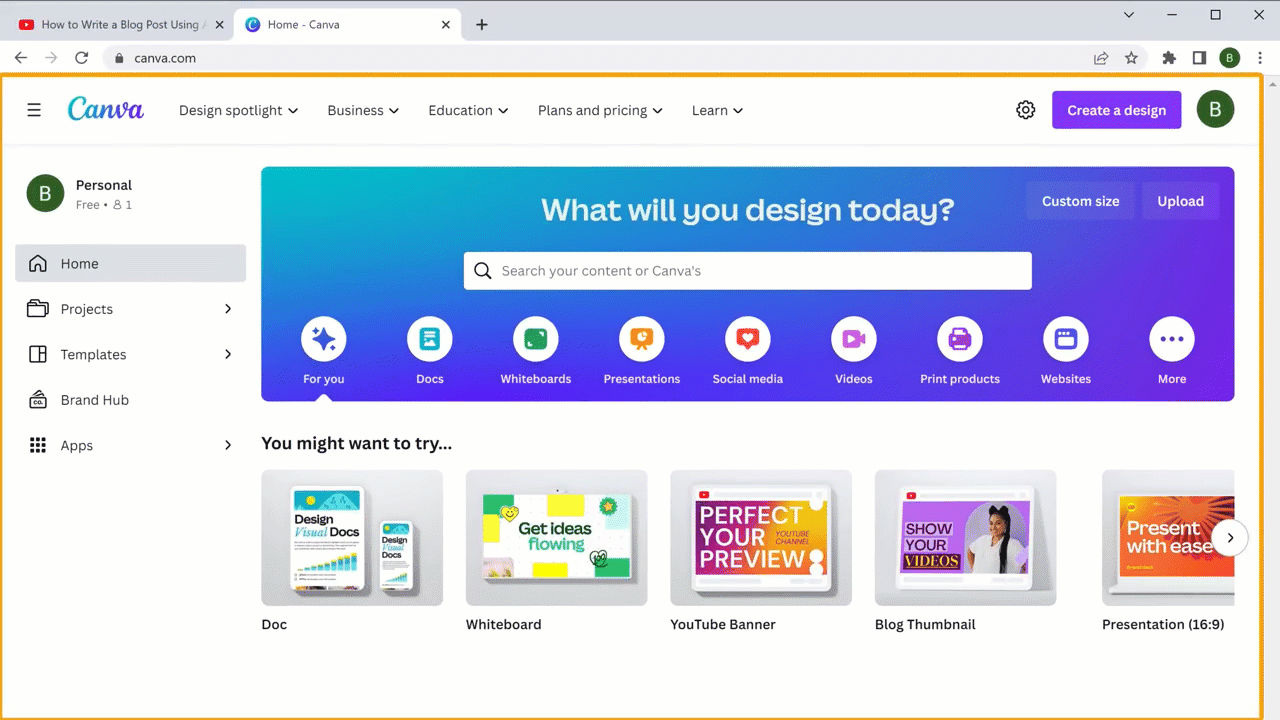The width and height of the screenshot is (1280, 720).
Task: Expand the Design spotlight menu
Action: (x=238, y=110)
